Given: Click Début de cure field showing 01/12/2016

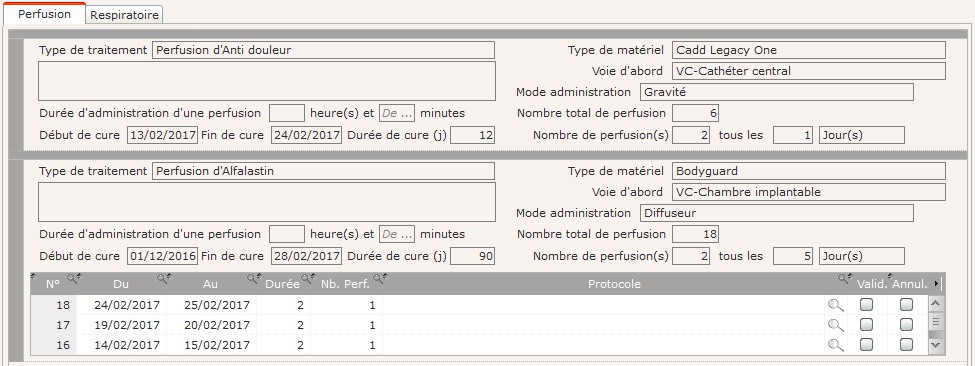Looking at the screenshot, I should click(x=162, y=256).
